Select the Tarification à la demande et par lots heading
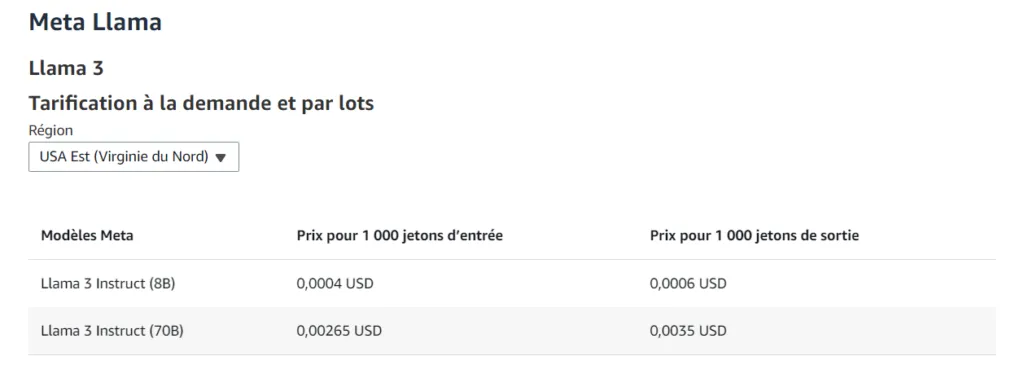This screenshot has height=369, width=1024. [201, 103]
